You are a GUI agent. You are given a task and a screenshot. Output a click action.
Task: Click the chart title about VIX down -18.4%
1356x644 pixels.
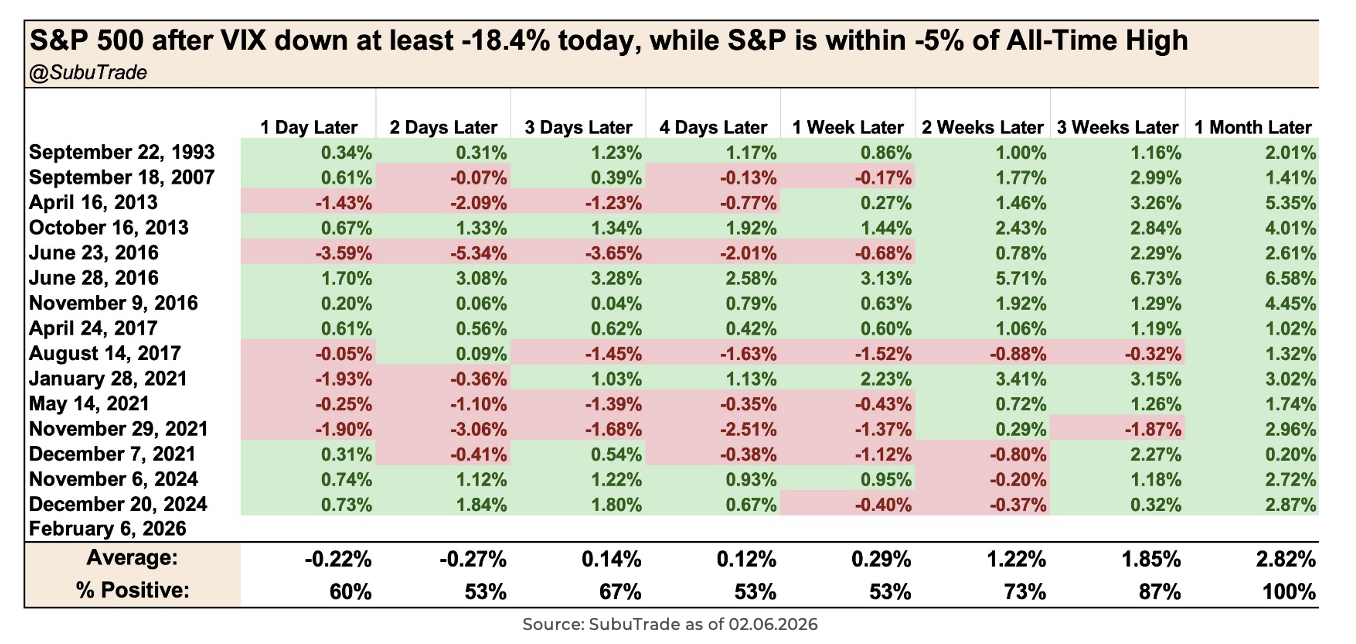click(x=608, y=41)
